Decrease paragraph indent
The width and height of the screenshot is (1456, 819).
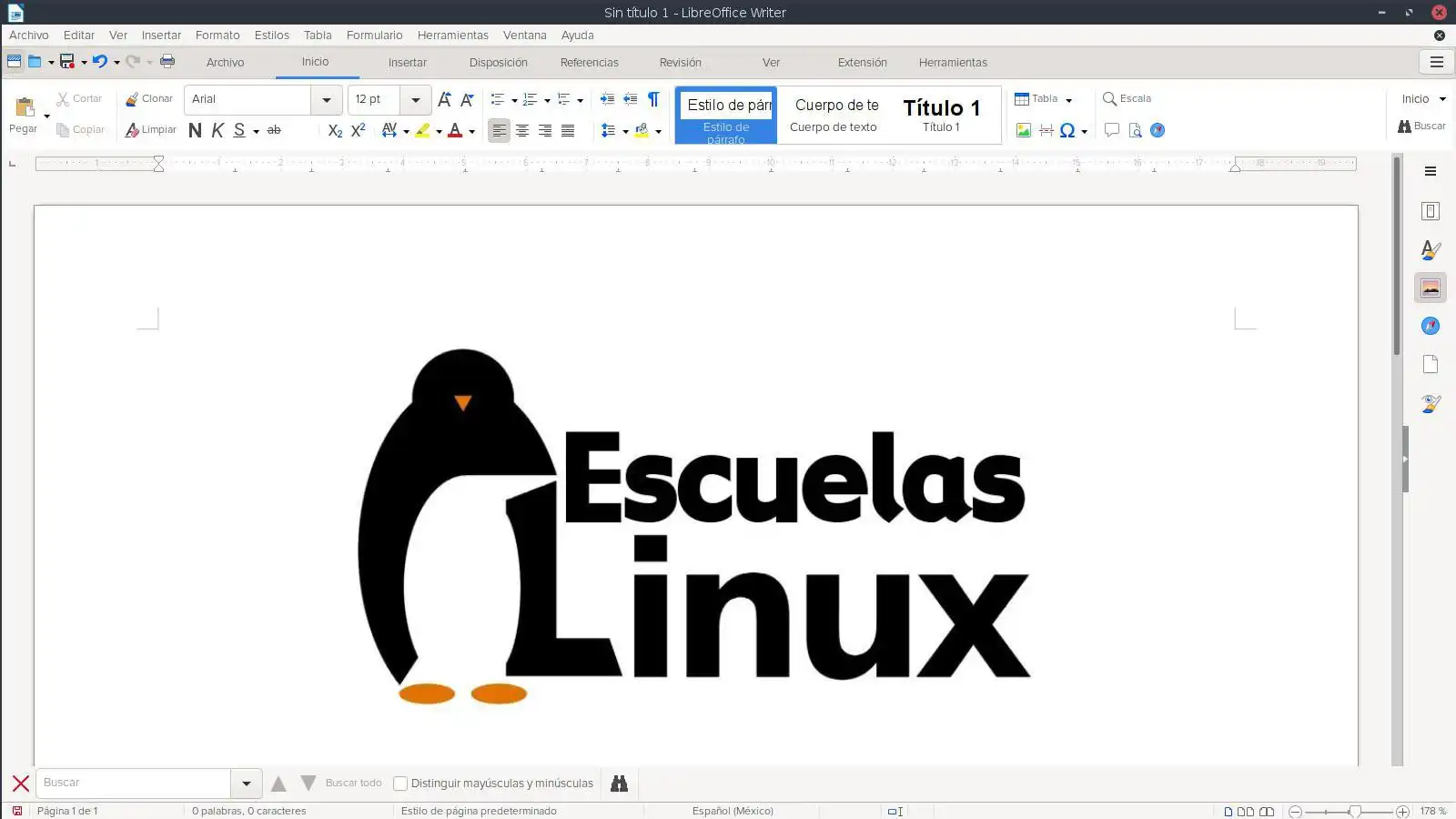[630, 99]
